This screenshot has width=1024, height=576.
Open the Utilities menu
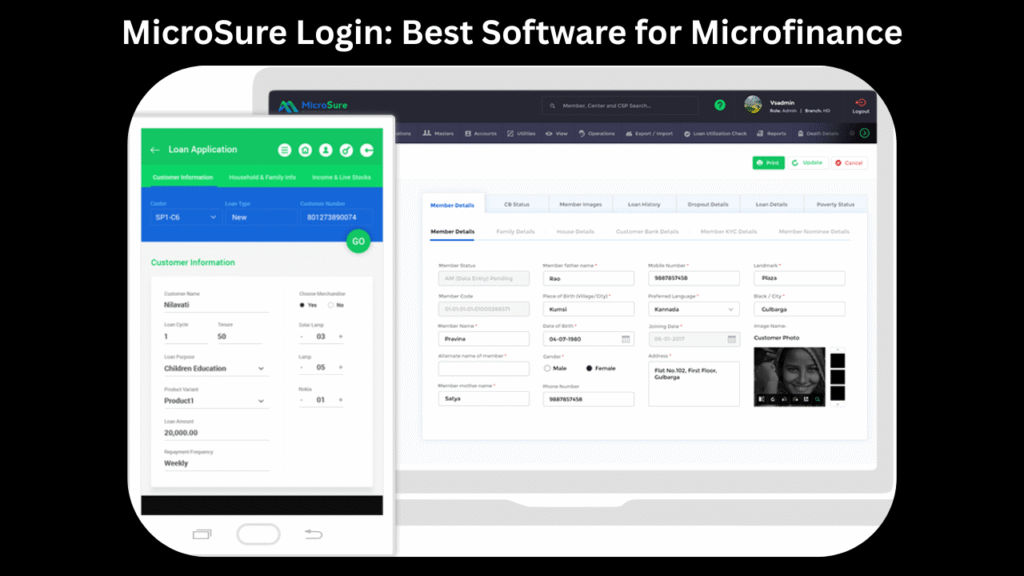point(520,133)
